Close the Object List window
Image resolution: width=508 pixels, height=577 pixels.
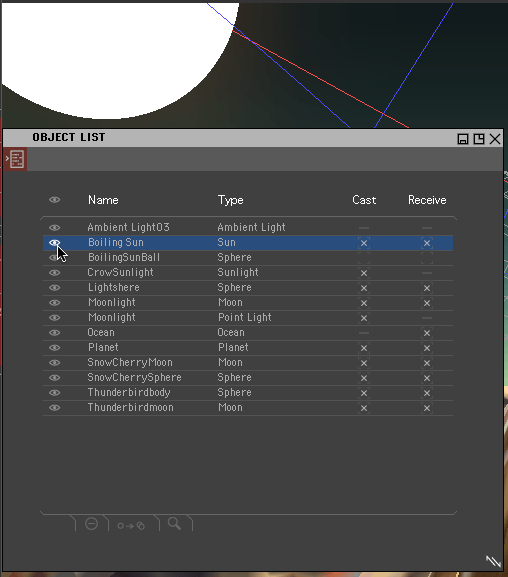[x=495, y=139]
